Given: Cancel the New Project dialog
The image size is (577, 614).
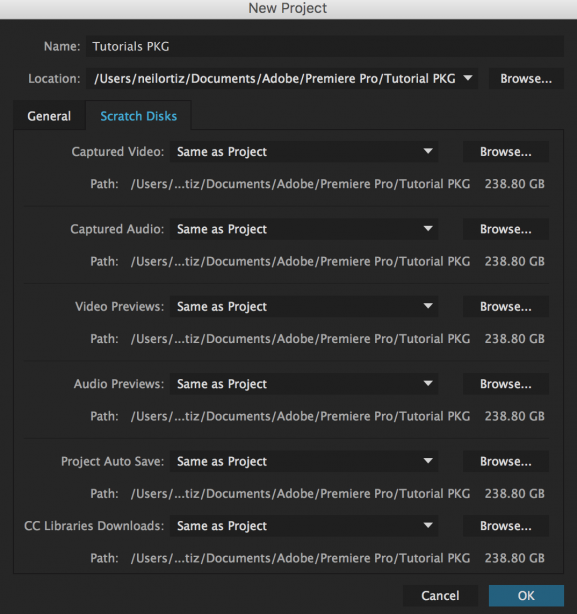Looking at the screenshot, I should pos(440,596).
